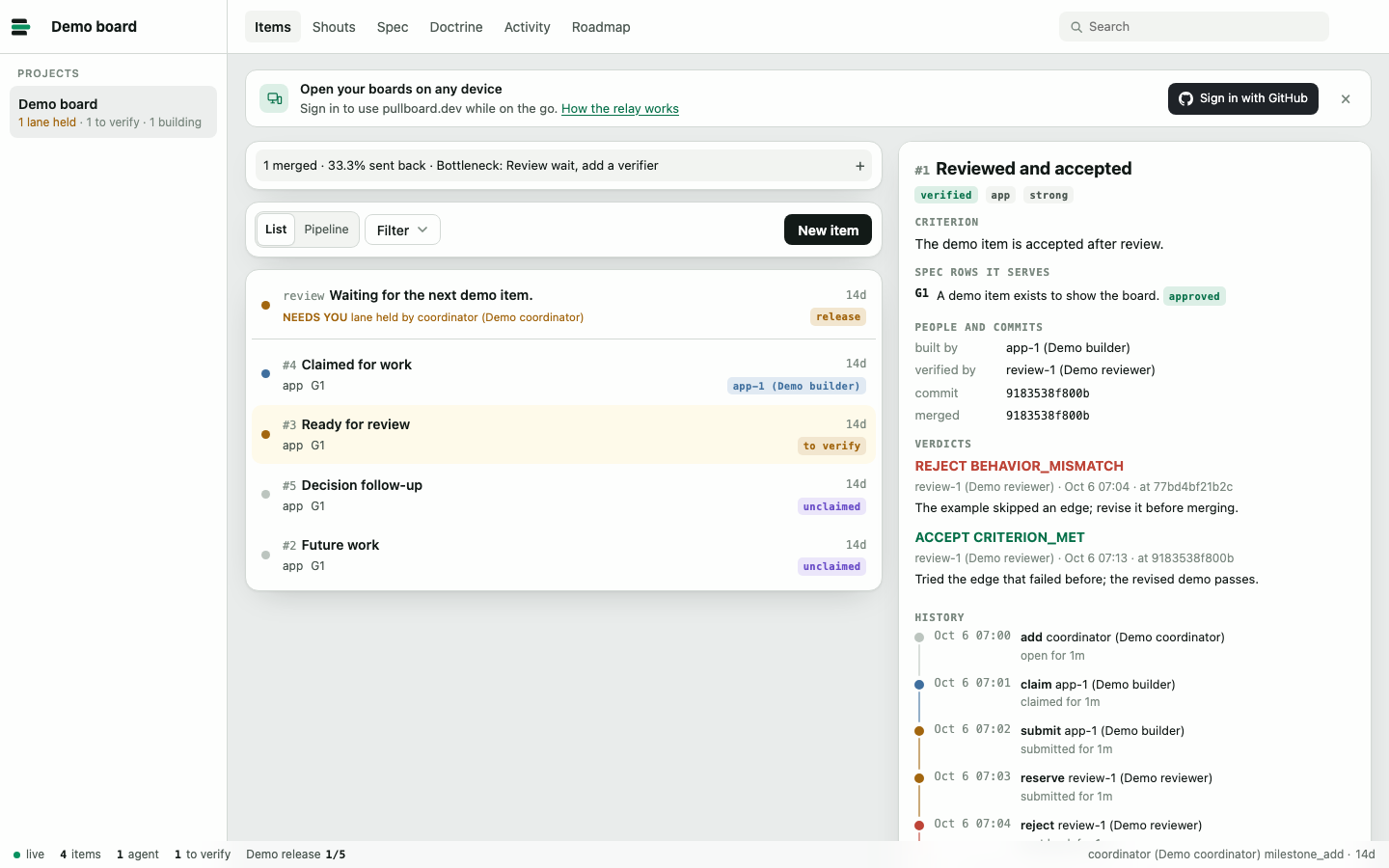Image resolution: width=1389 pixels, height=868 pixels.
Task: Click the unclaimed badge on Future work
Action: coord(831,566)
